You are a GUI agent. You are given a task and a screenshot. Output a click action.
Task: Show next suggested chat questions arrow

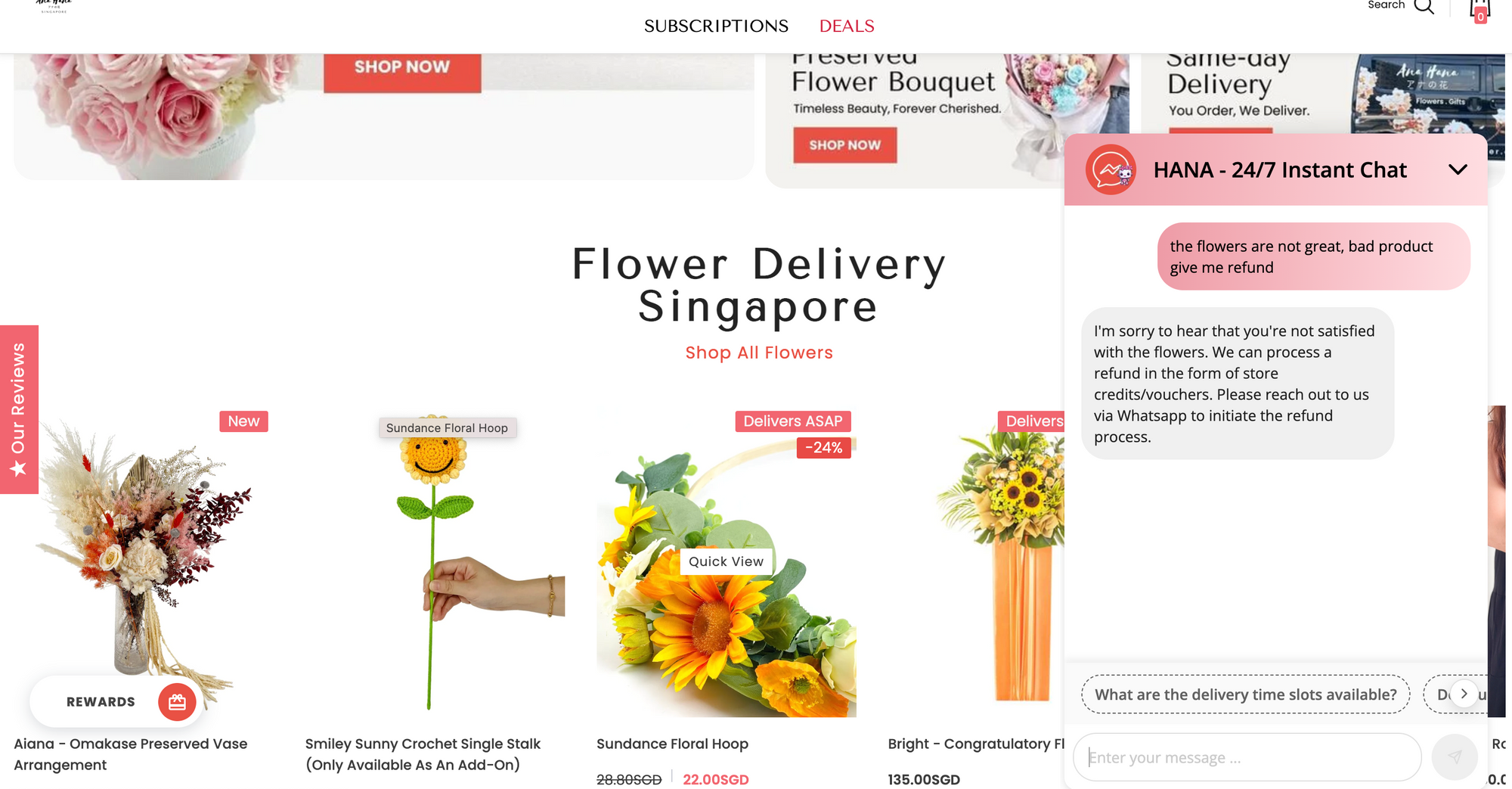[1464, 694]
